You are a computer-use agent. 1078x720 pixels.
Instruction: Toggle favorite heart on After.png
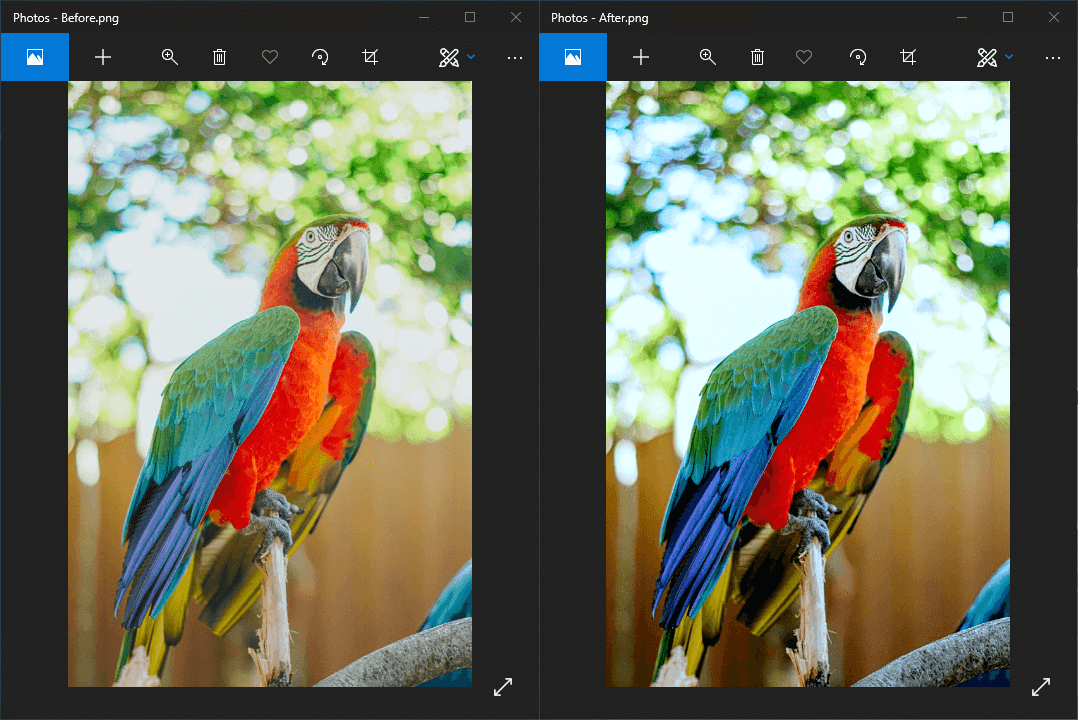804,57
